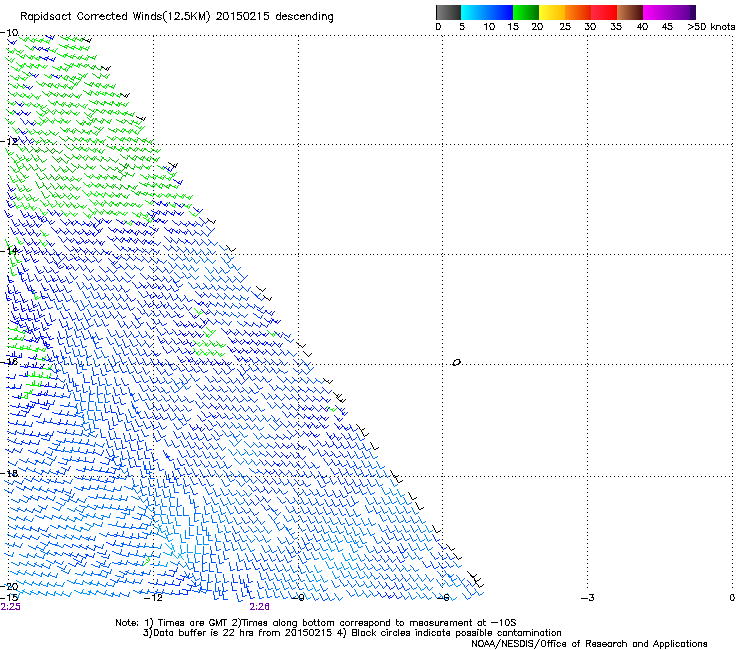The width and height of the screenshot is (740, 650).
Task: Click the '>50 knots' legend label
Action: 711,27
